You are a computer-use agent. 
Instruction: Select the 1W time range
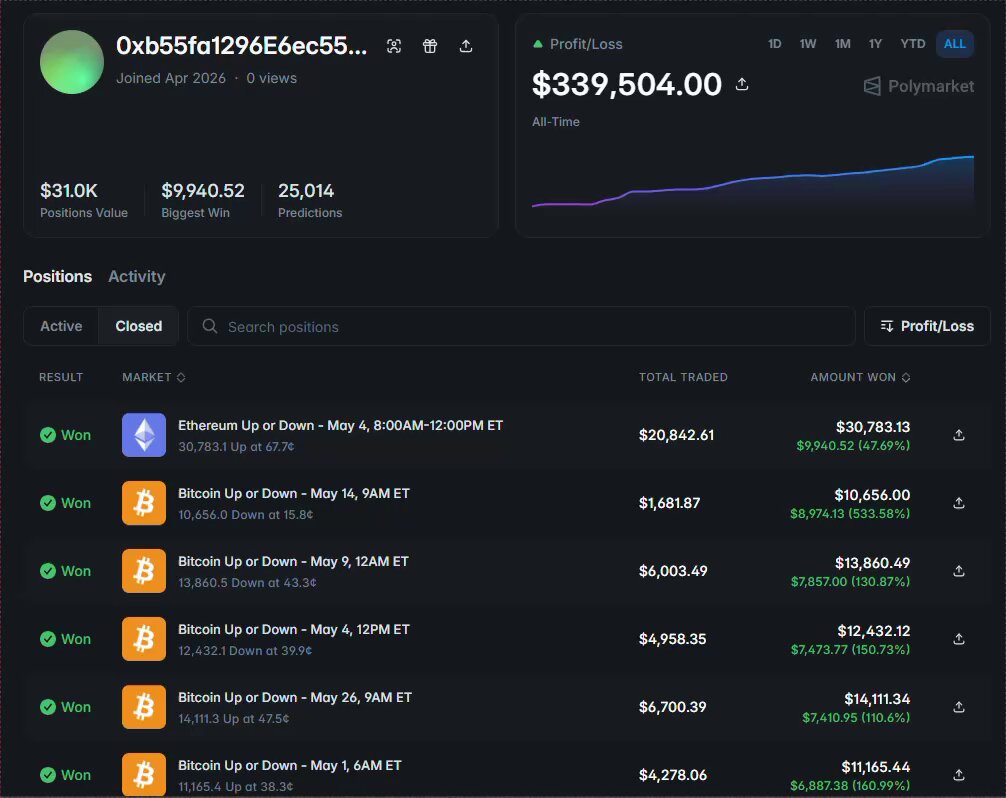click(x=808, y=44)
